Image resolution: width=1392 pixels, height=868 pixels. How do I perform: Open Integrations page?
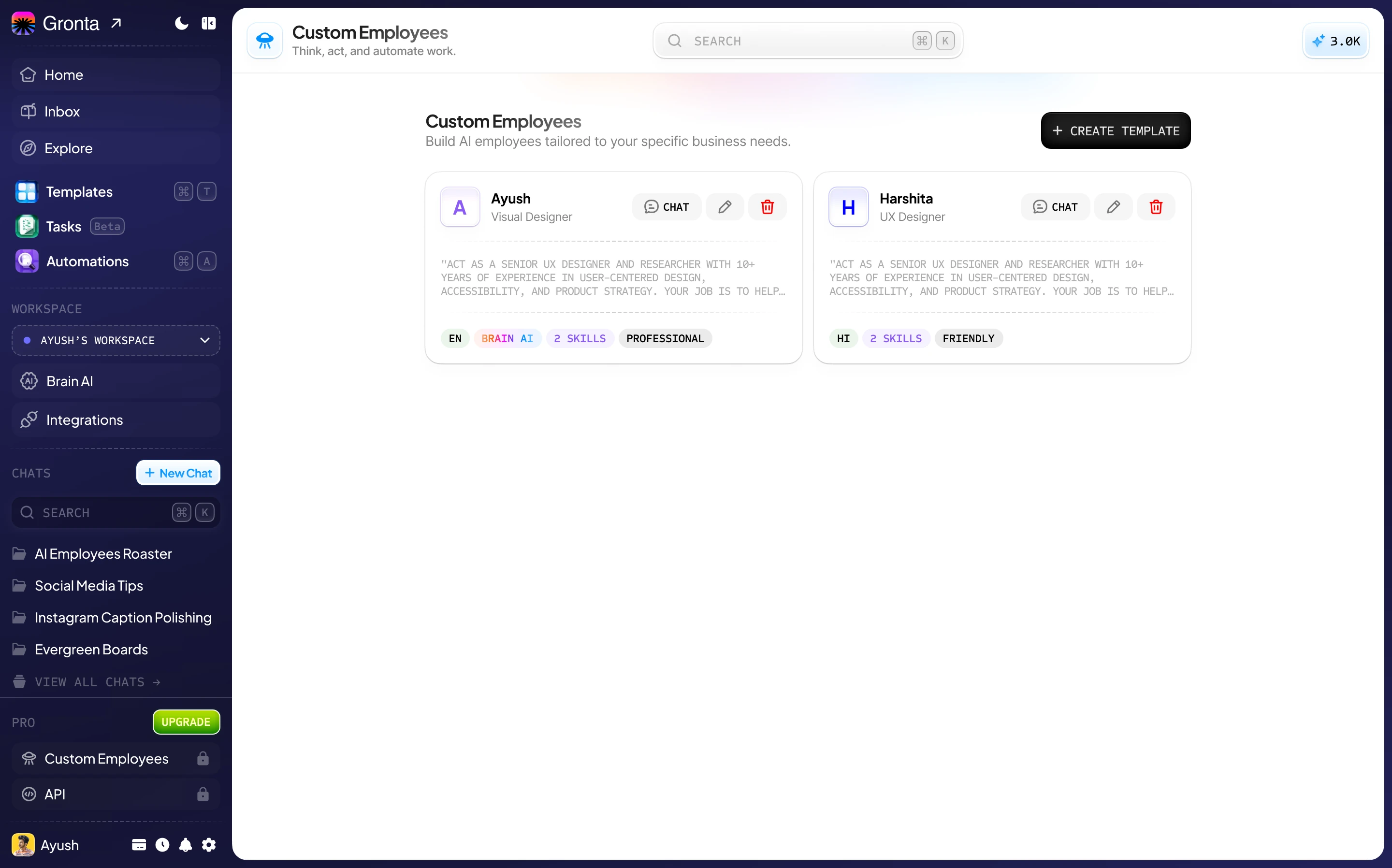tap(116, 420)
